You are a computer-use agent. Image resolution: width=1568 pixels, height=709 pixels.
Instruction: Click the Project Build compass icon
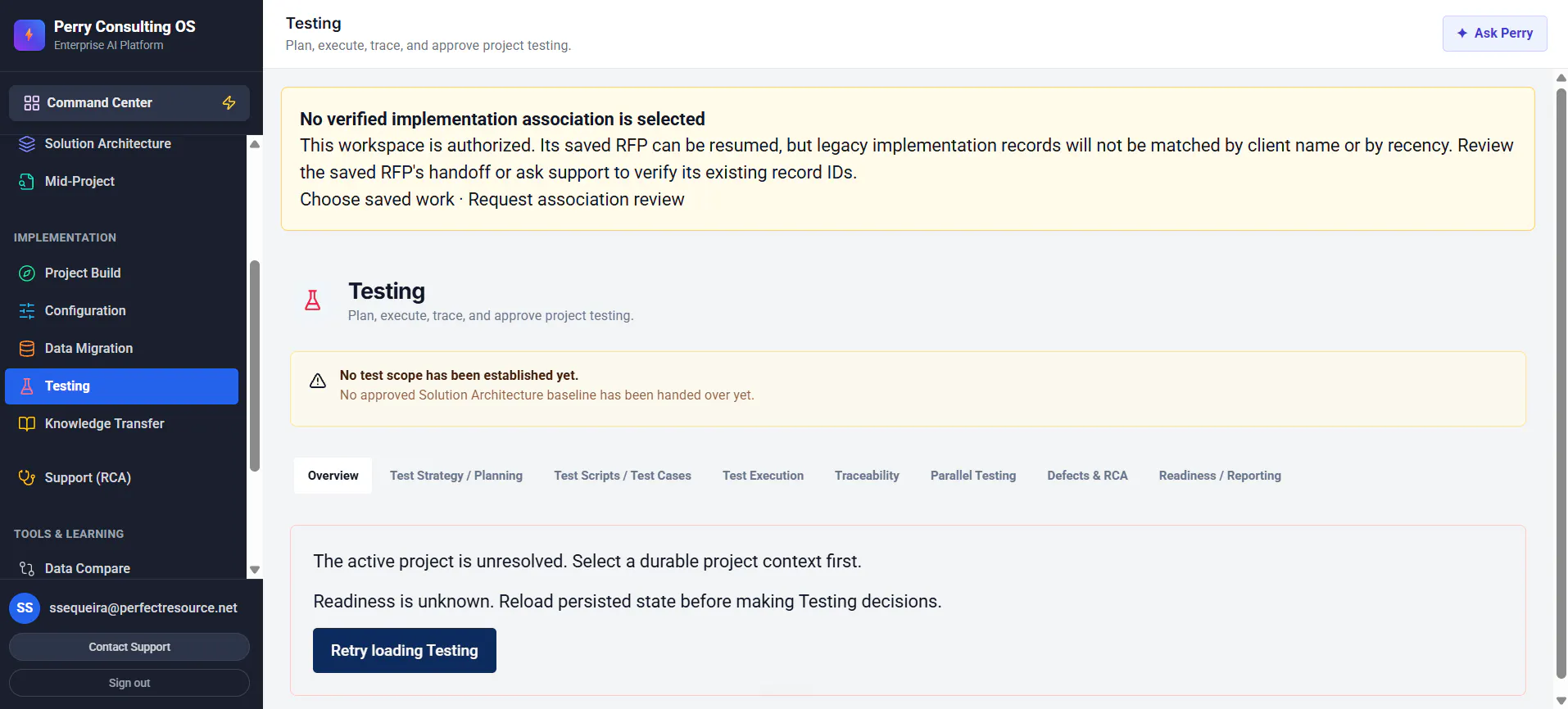(x=27, y=273)
